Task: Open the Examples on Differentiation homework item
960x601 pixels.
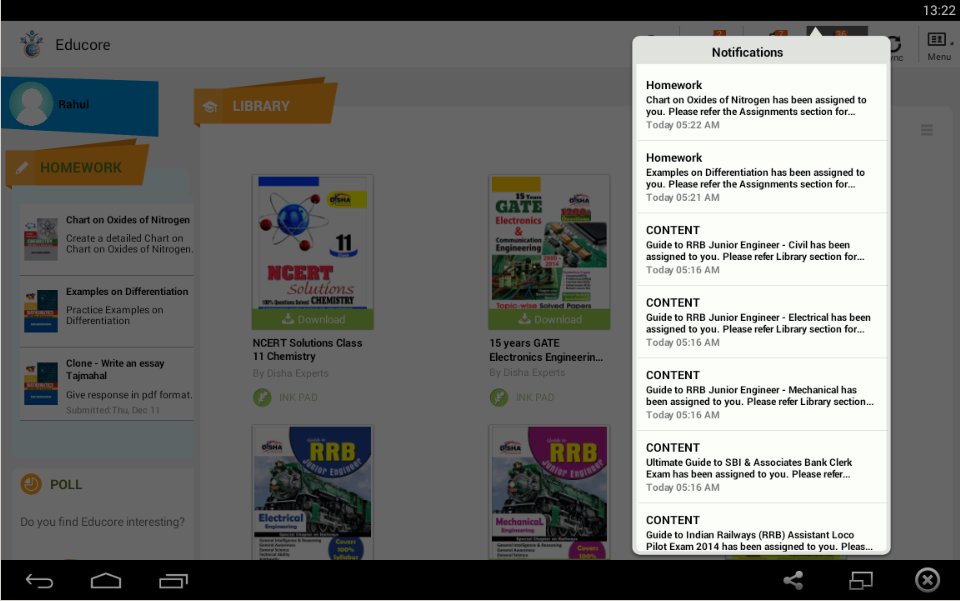Action: click(x=103, y=307)
